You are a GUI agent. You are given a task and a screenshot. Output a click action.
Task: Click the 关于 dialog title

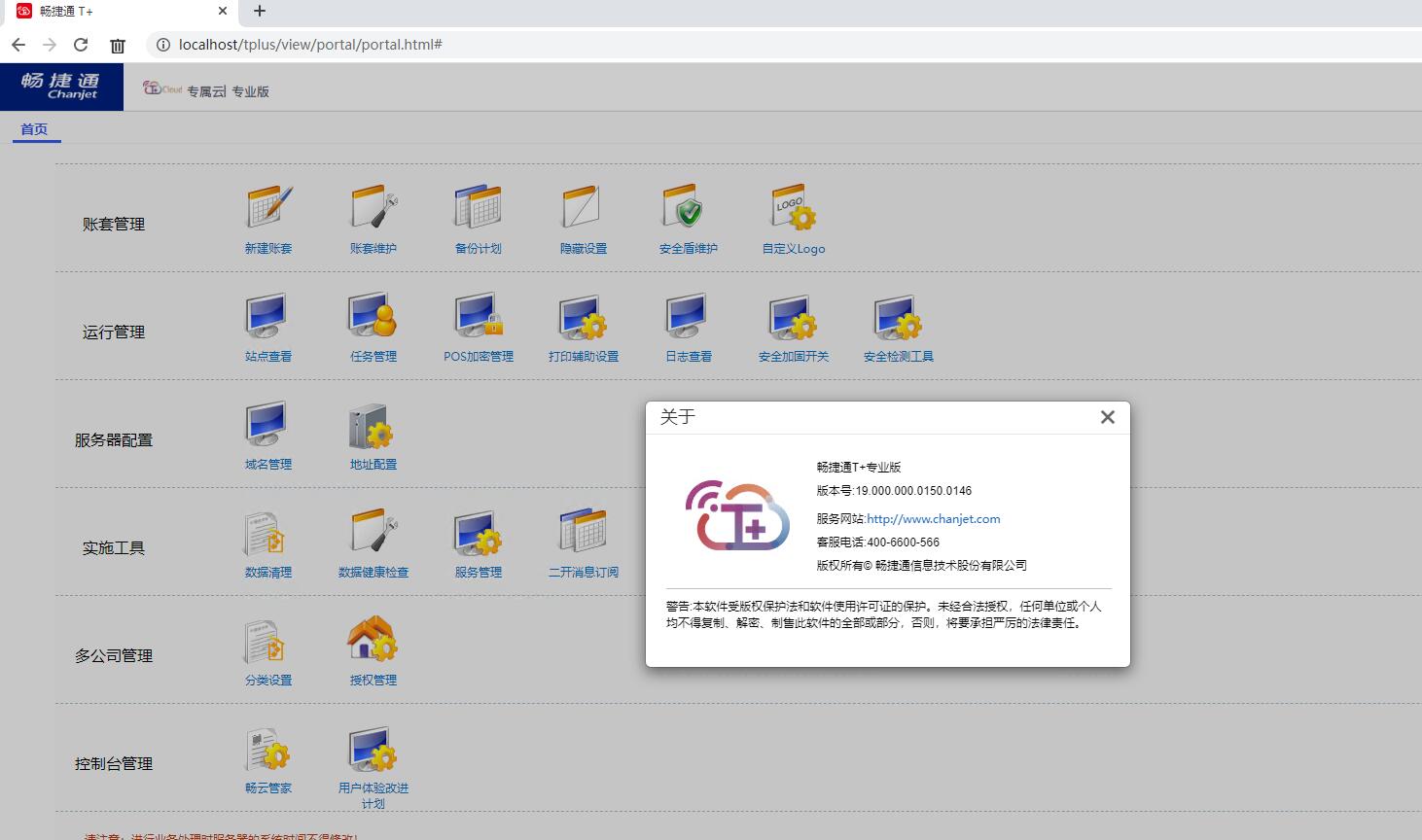[677, 417]
